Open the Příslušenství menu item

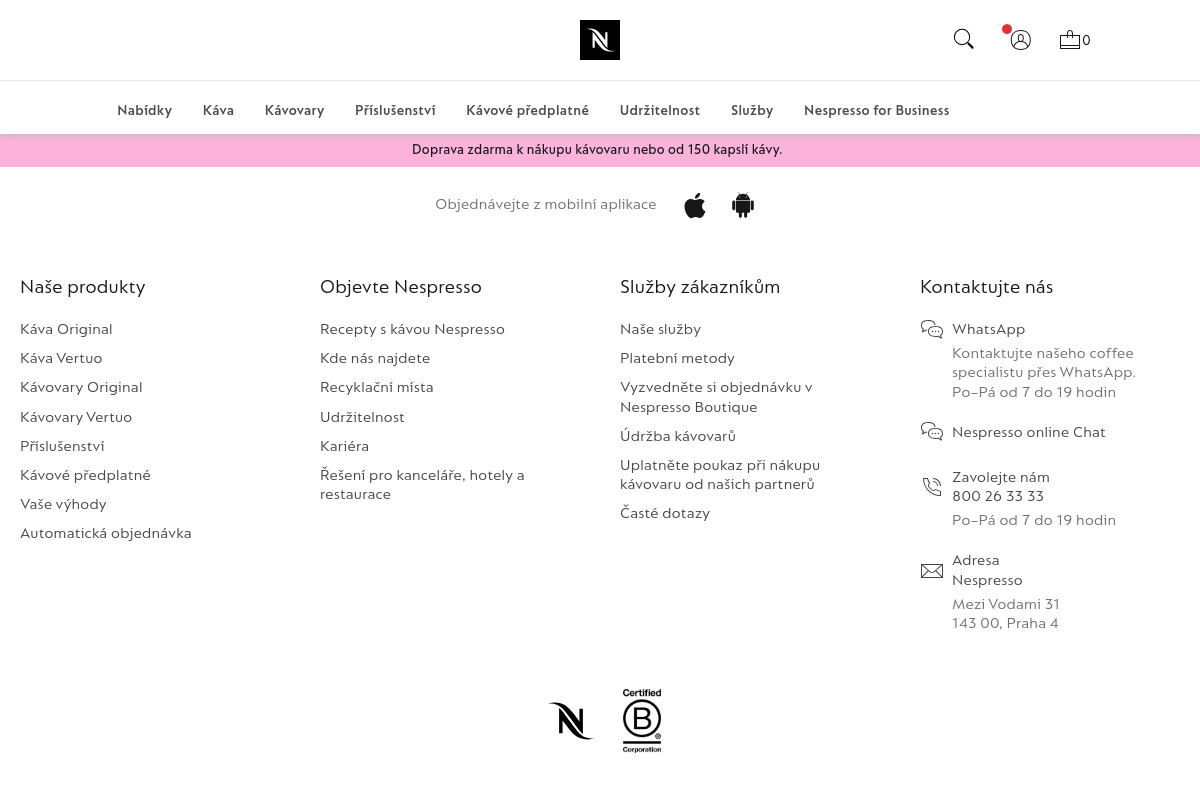[395, 110]
